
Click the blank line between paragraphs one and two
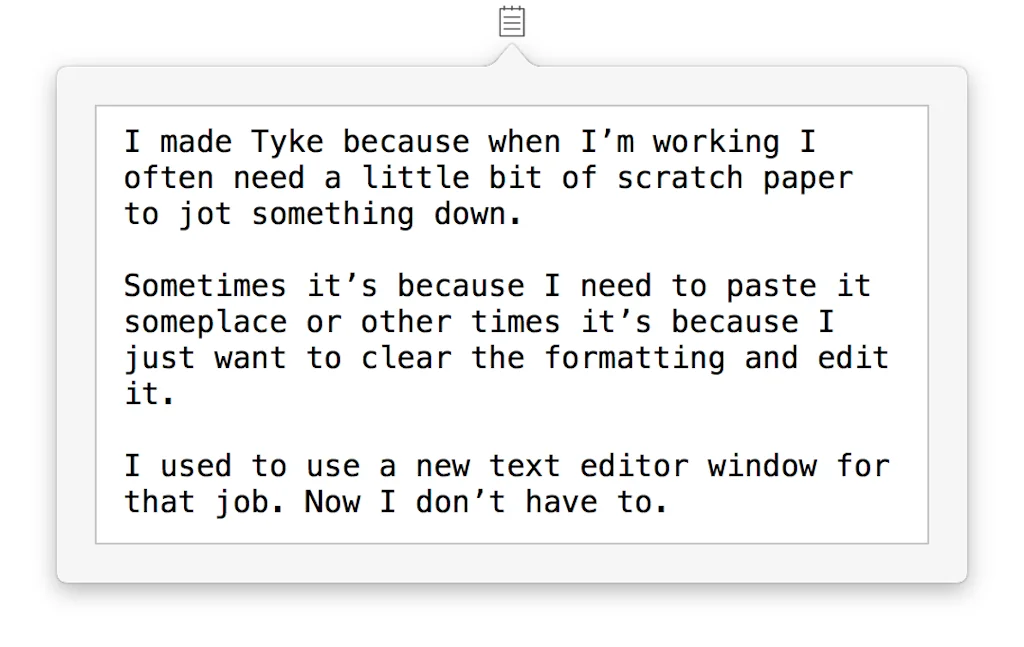(400, 249)
